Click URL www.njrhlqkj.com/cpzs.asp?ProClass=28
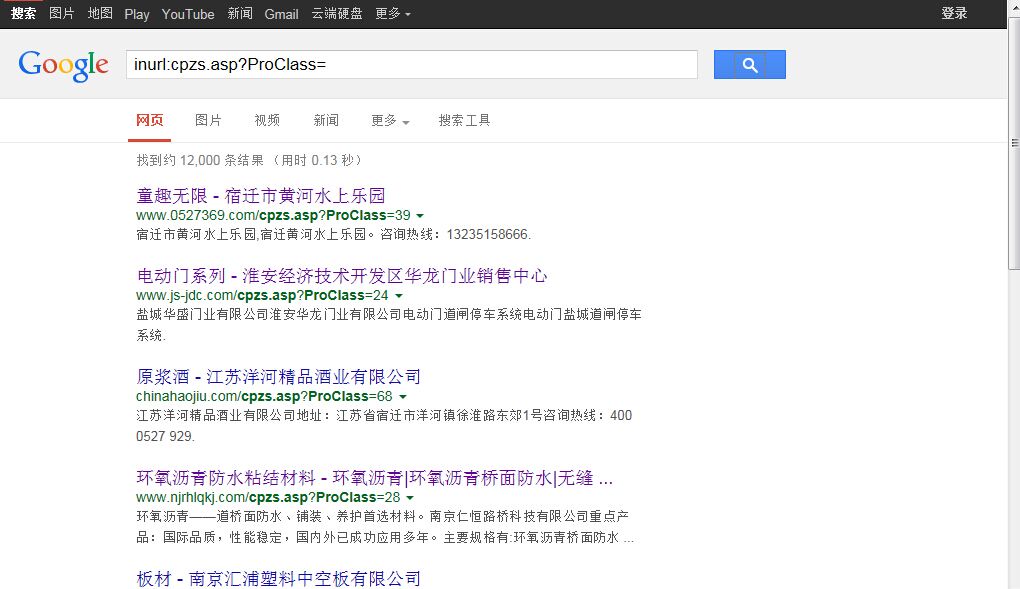 pos(268,497)
